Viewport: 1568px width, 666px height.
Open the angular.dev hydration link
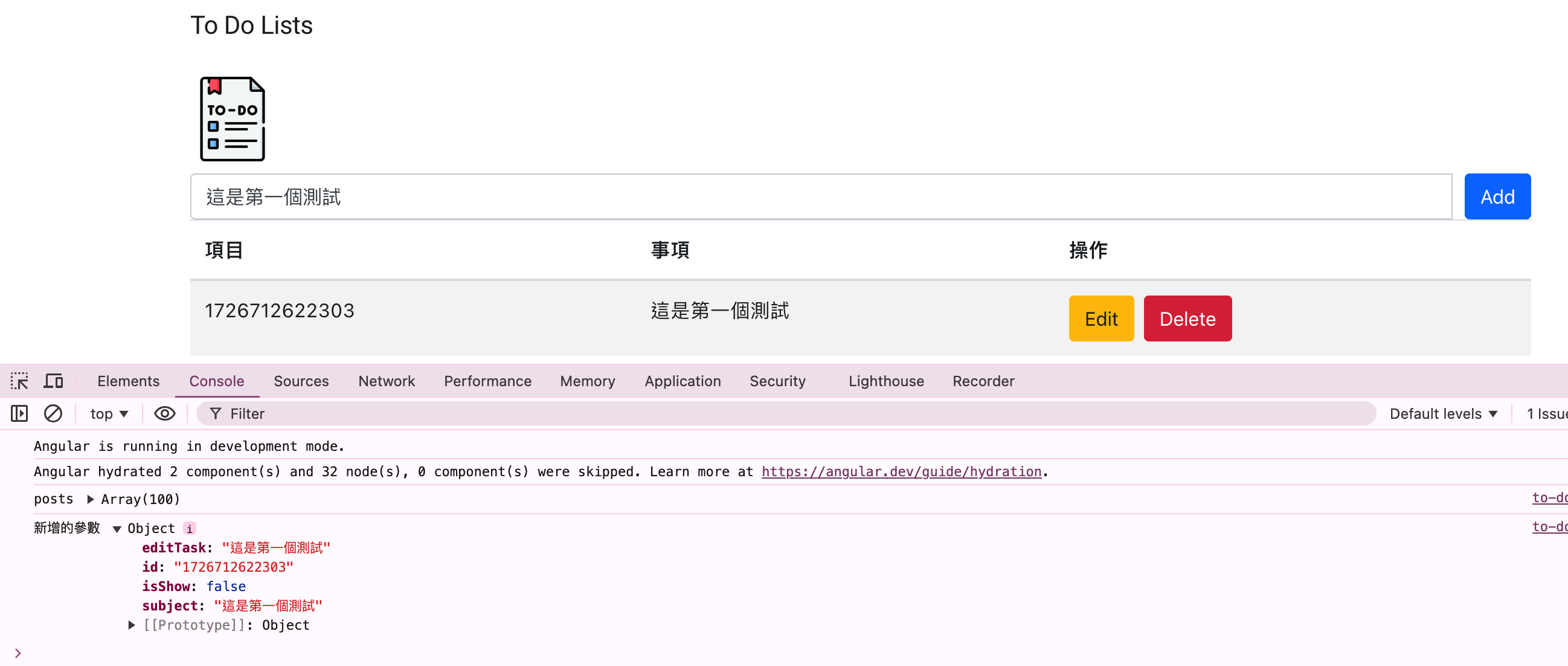[x=901, y=472]
